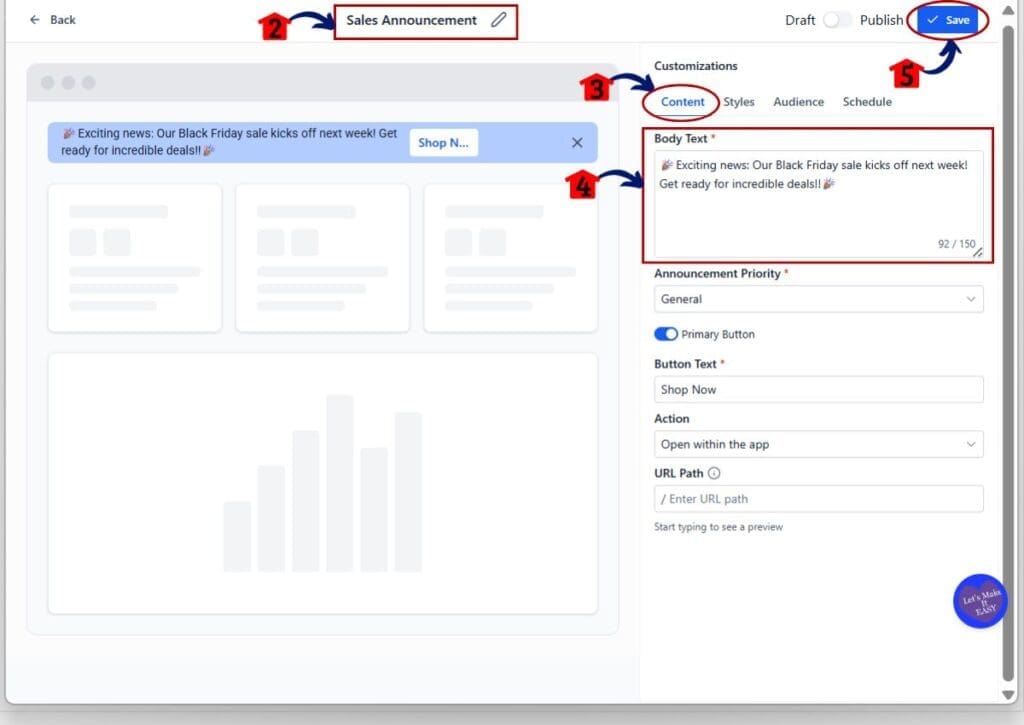This screenshot has height=725, width=1024.
Task: Click the Shop Now preview button
Action: (443, 143)
